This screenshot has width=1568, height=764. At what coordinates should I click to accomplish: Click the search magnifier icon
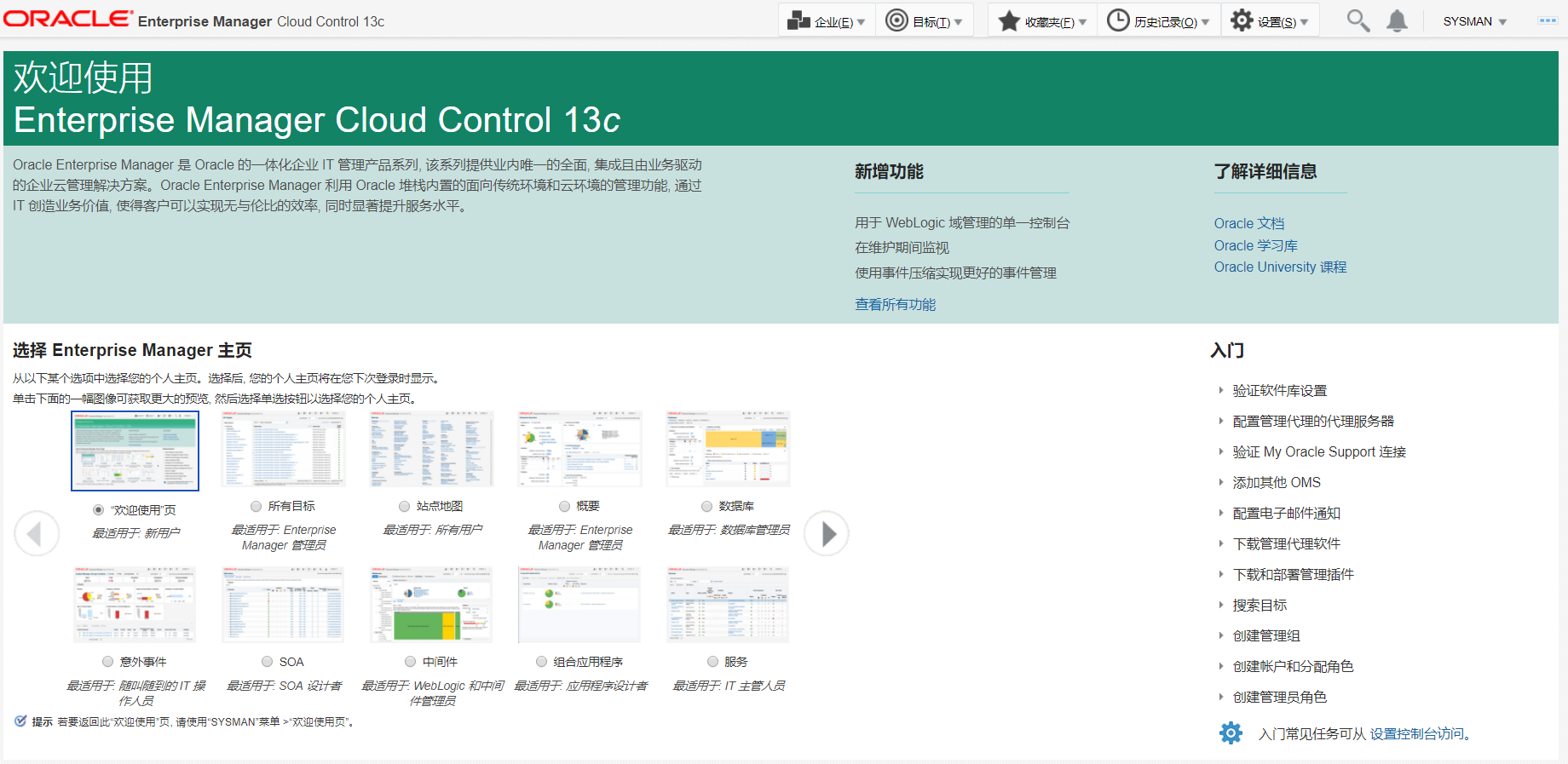pos(1358,20)
